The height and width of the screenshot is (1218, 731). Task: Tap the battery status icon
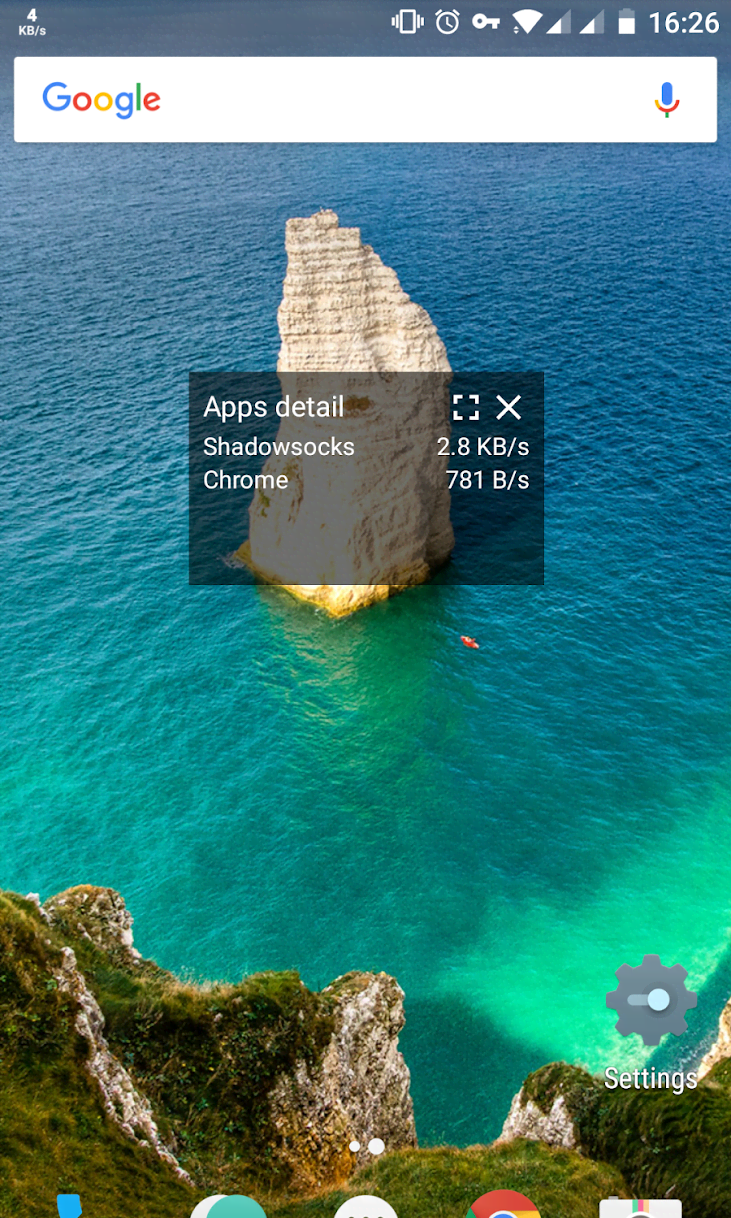(x=626, y=22)
